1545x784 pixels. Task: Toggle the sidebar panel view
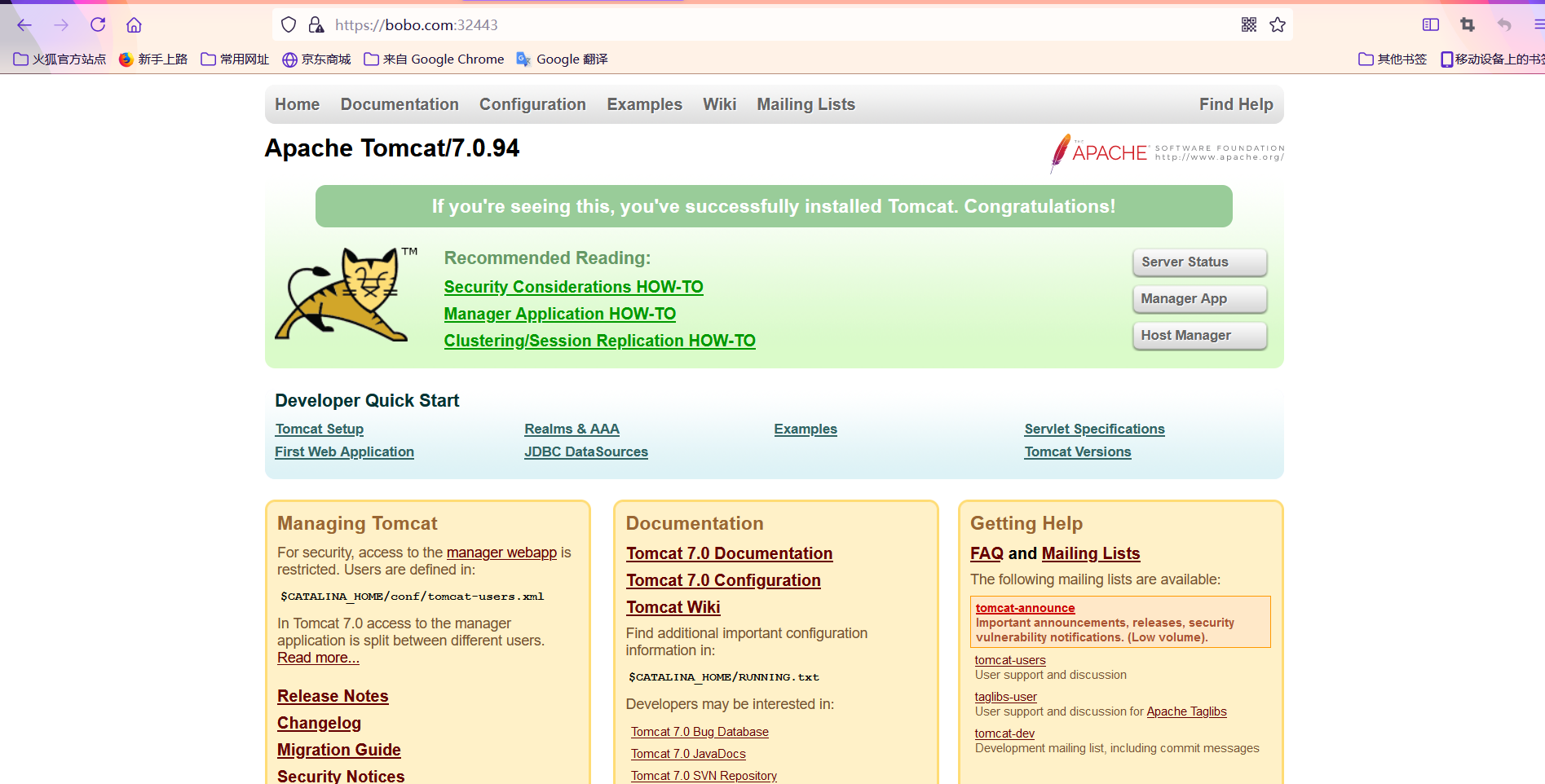(1429, 24)
